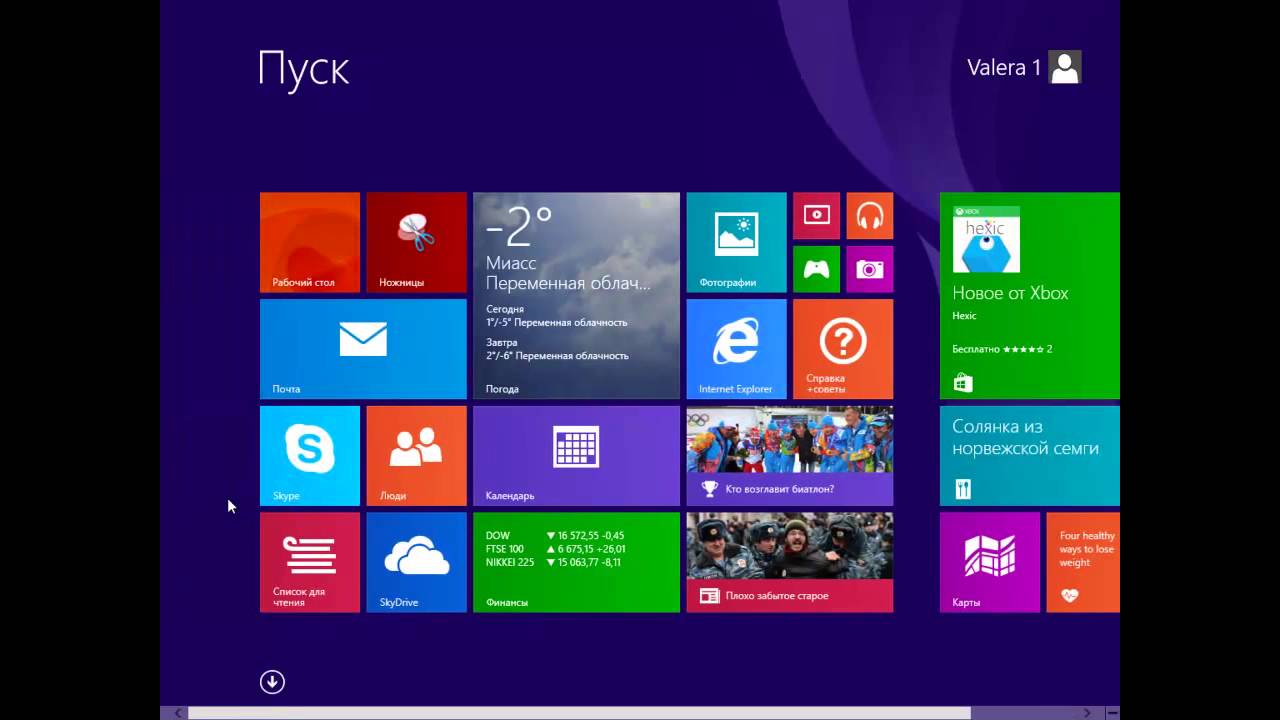Open the small Camera tile

[870, 269]
